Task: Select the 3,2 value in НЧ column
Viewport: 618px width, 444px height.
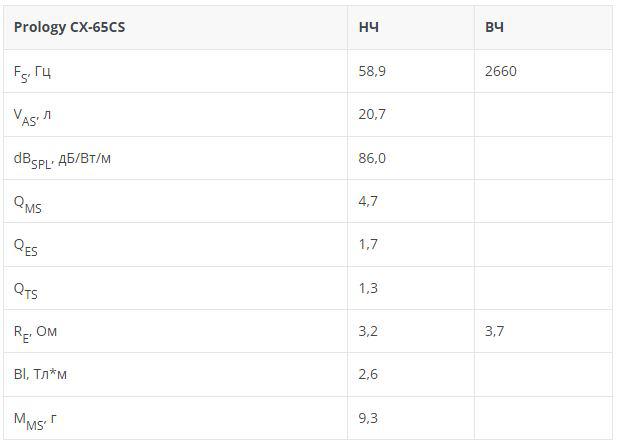Action: coord(368,330)
